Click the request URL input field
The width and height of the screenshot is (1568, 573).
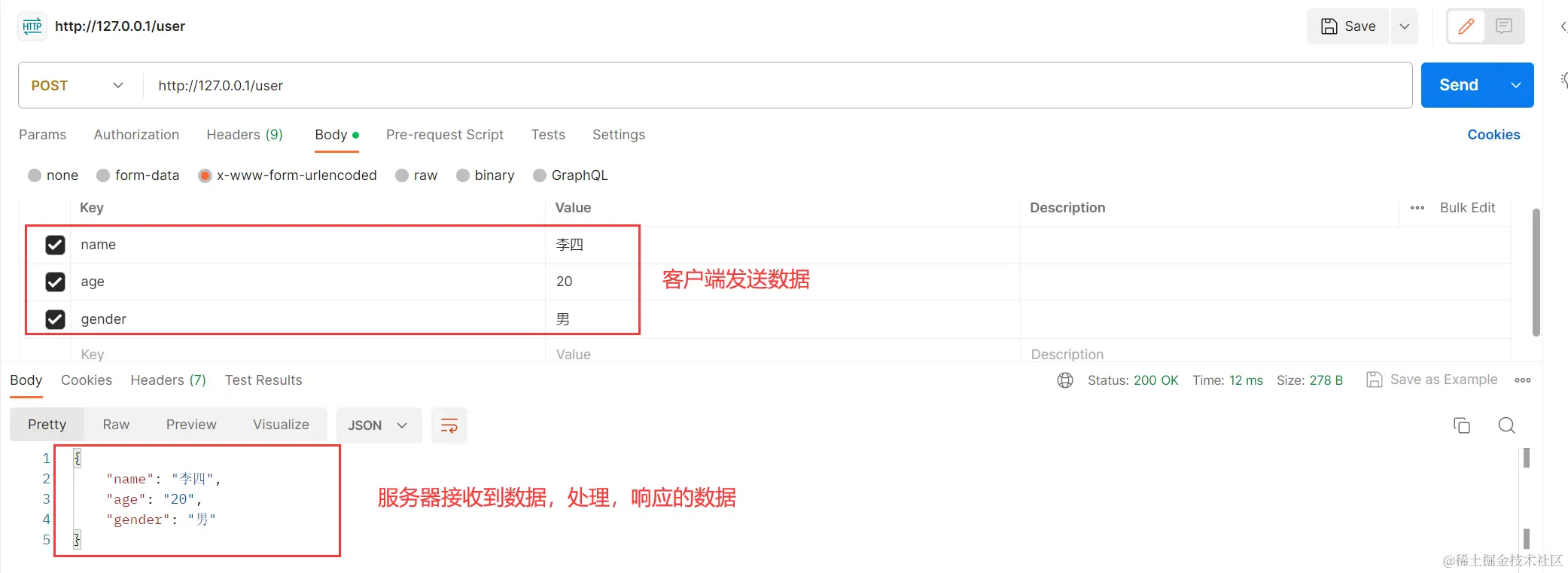[777, 86]
